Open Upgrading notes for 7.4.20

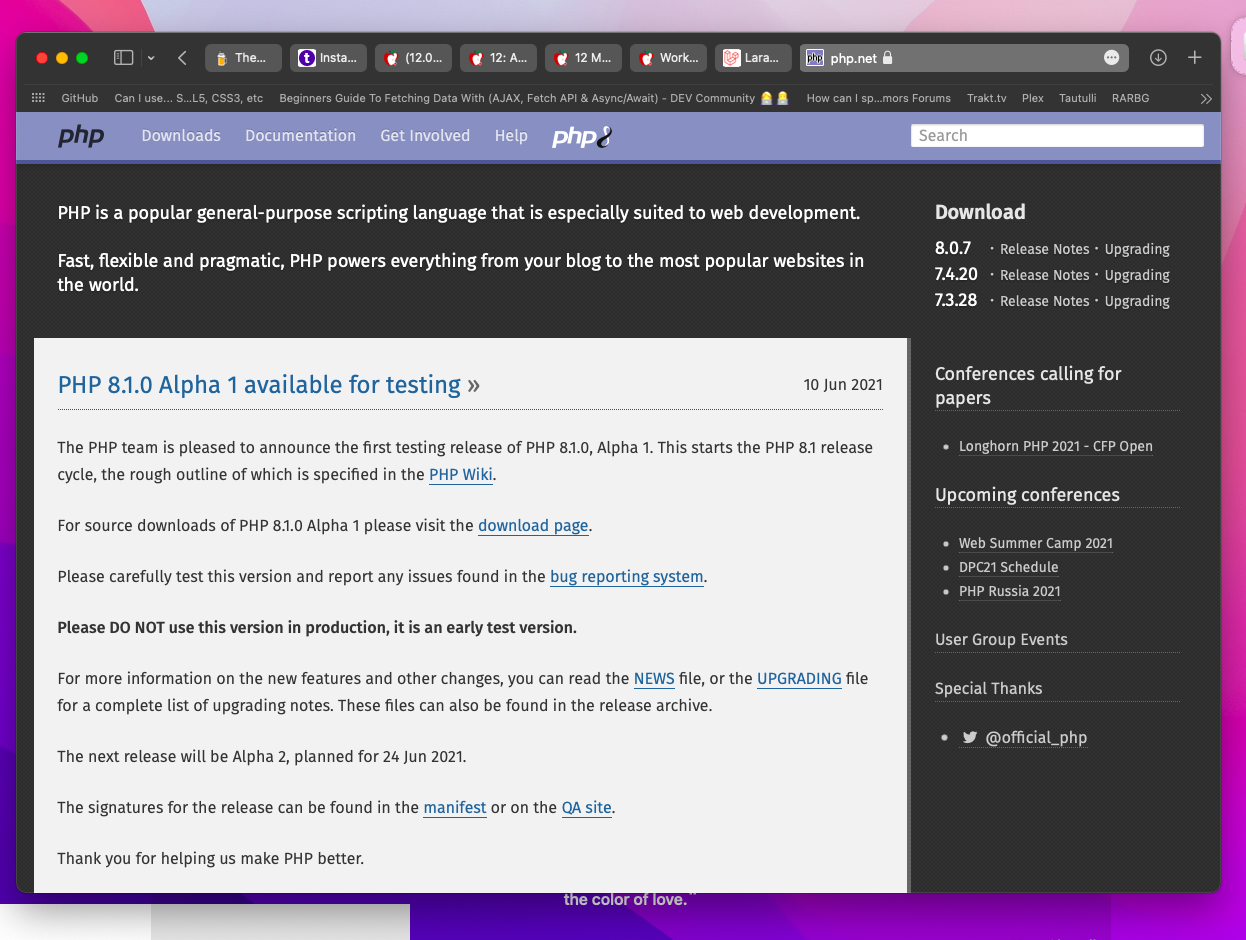pyautogui.click(x=1137, y=275)
